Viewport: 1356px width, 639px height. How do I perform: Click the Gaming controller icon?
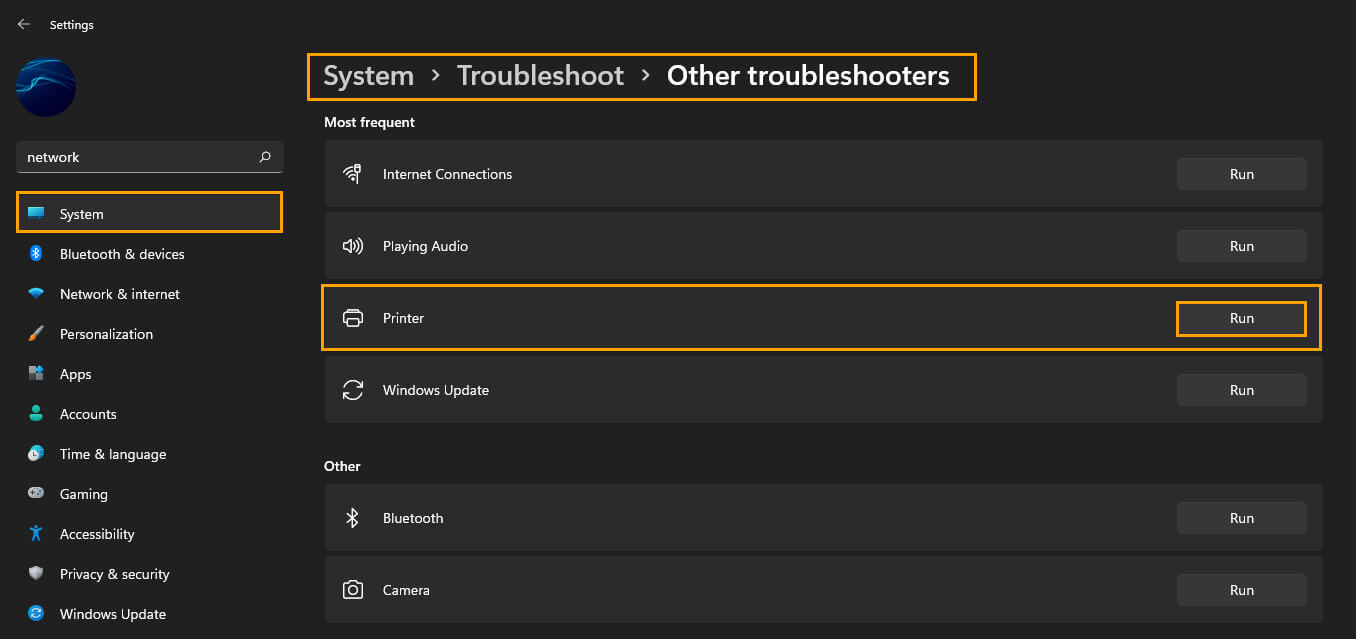click(36, 494)
